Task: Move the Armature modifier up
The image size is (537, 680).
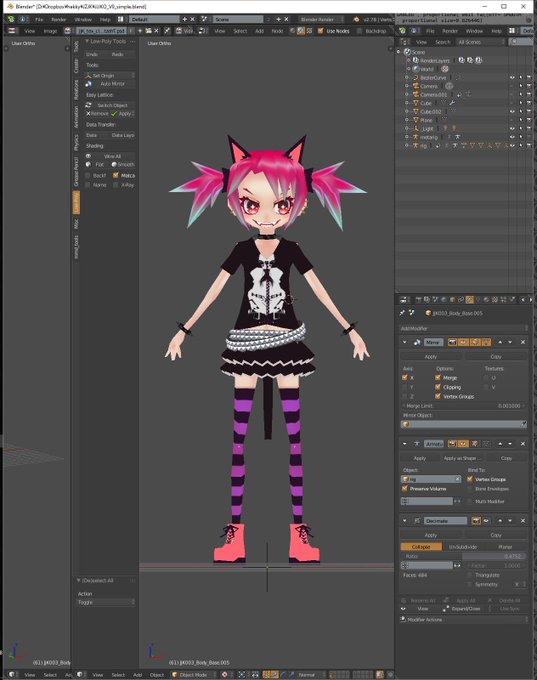Action: point(500,444)
